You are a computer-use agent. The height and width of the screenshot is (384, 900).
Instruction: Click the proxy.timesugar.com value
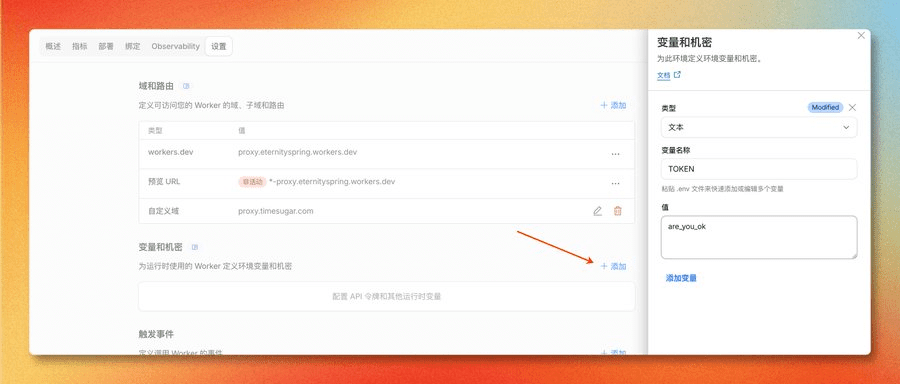(276, 211)
